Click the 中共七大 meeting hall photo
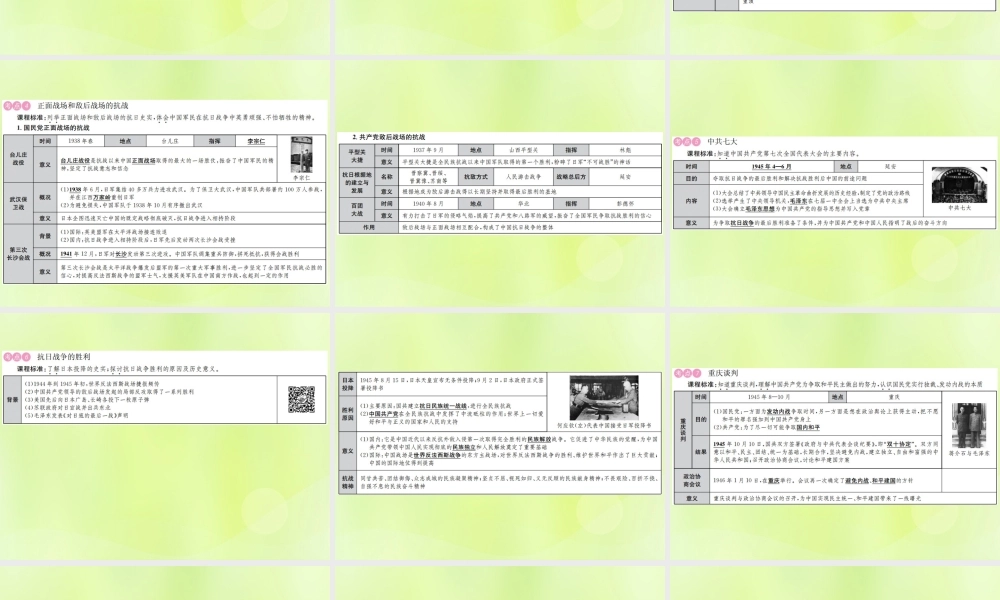The height and width of the screenshot is (600, 1000). 959,185
